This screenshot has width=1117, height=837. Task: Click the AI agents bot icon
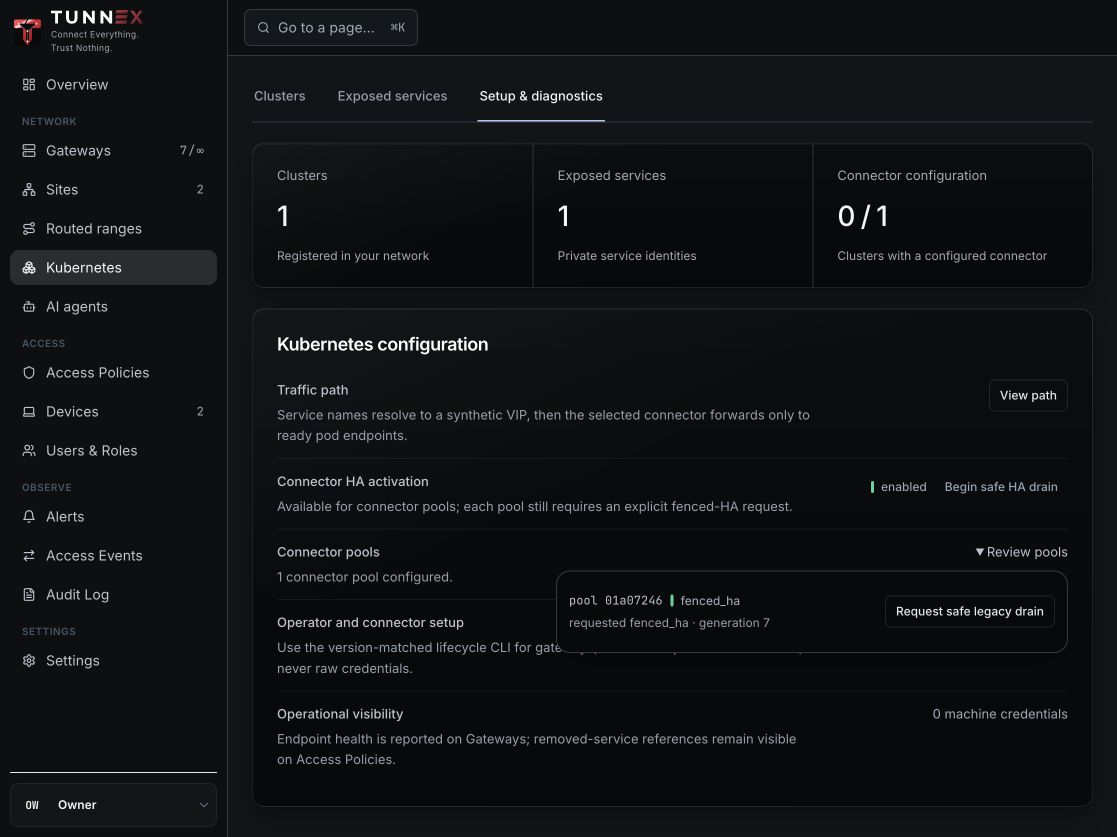click(28, 307)
